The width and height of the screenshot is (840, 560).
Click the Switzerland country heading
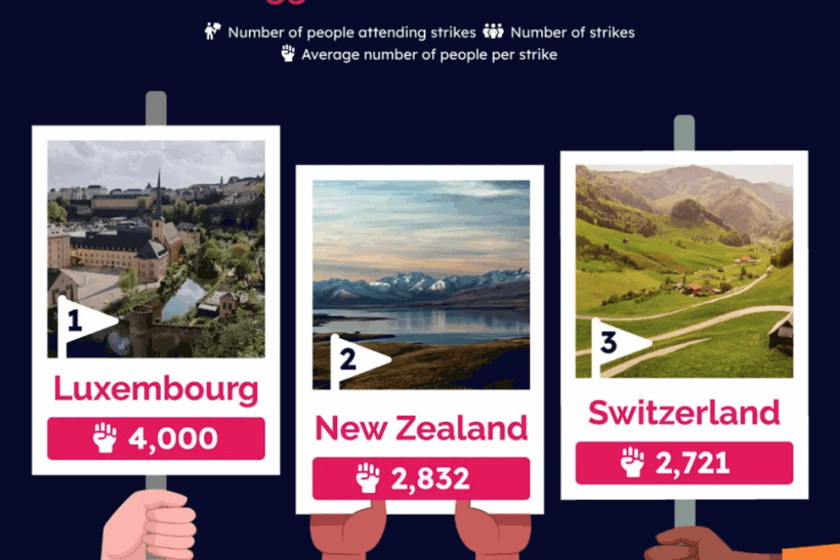(684, 412)
